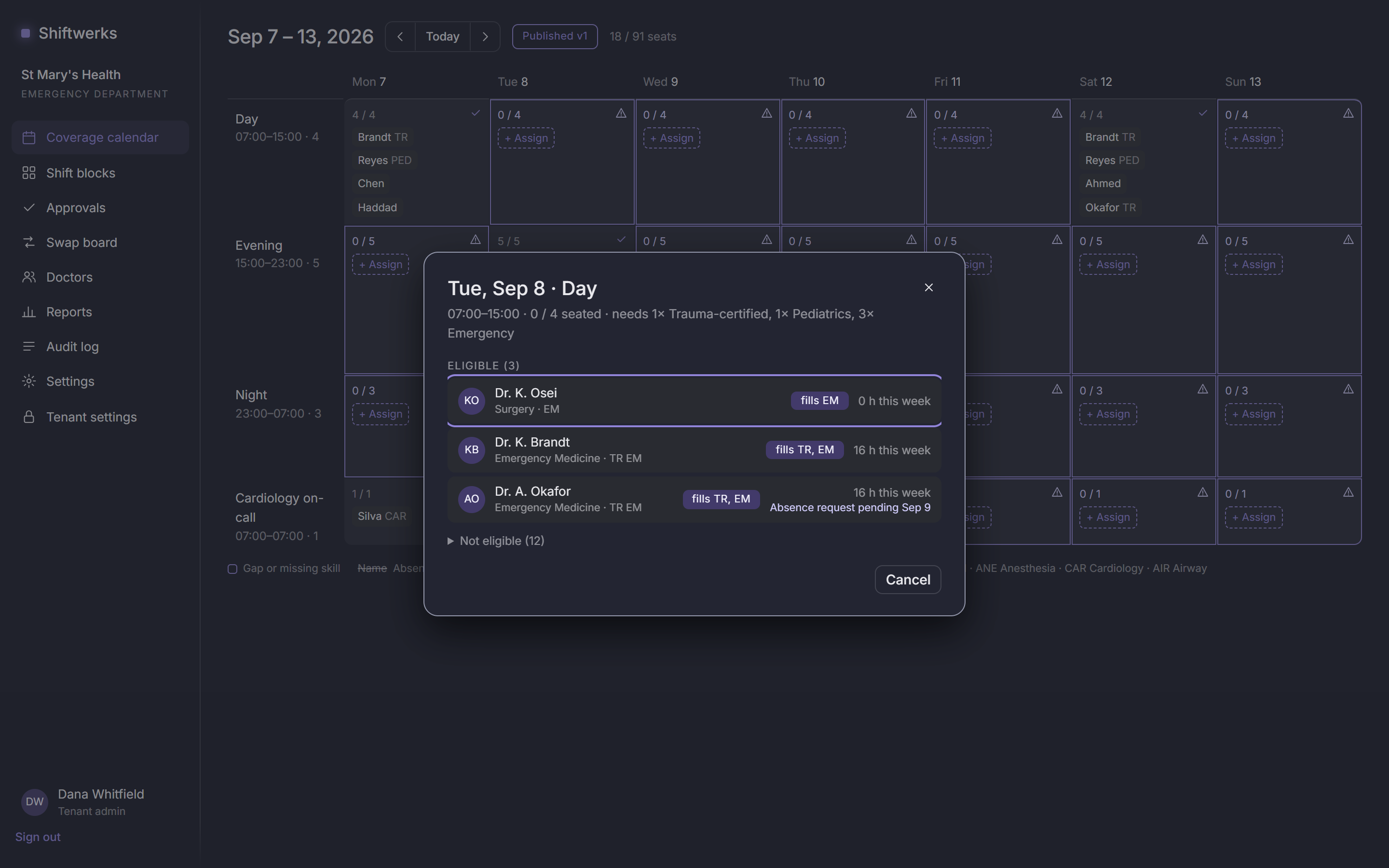The height and width of the screenshot is (868, 1389).
Task: Assign a doctor to Mon 7 Evening shift
Action: tap(381, 265)
